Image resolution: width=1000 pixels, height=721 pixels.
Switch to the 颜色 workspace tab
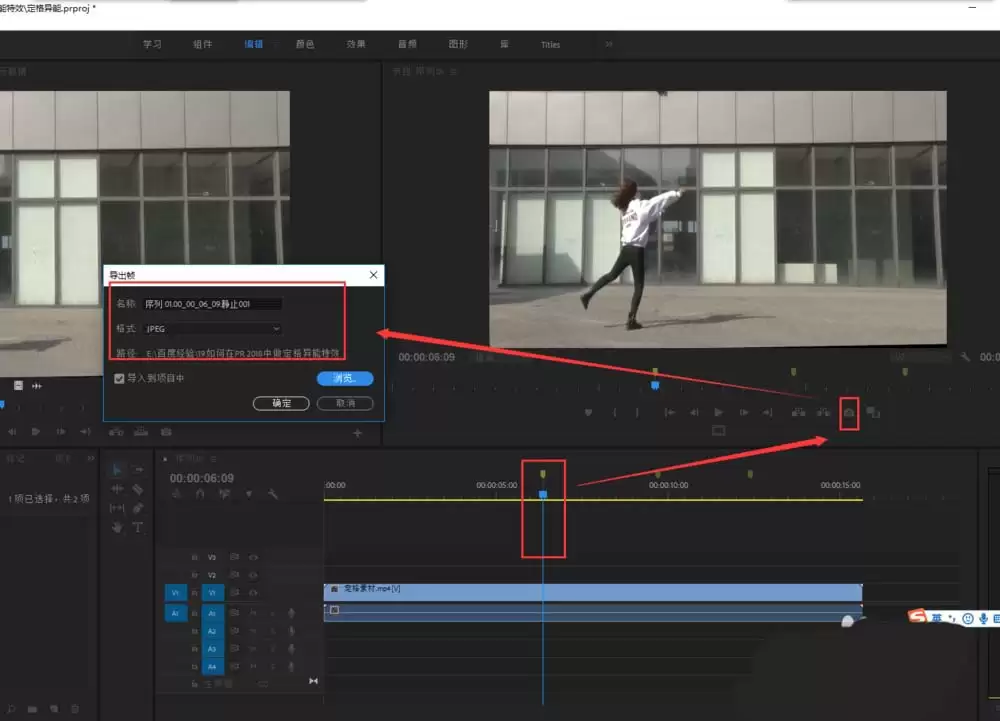tap(305, 44)
